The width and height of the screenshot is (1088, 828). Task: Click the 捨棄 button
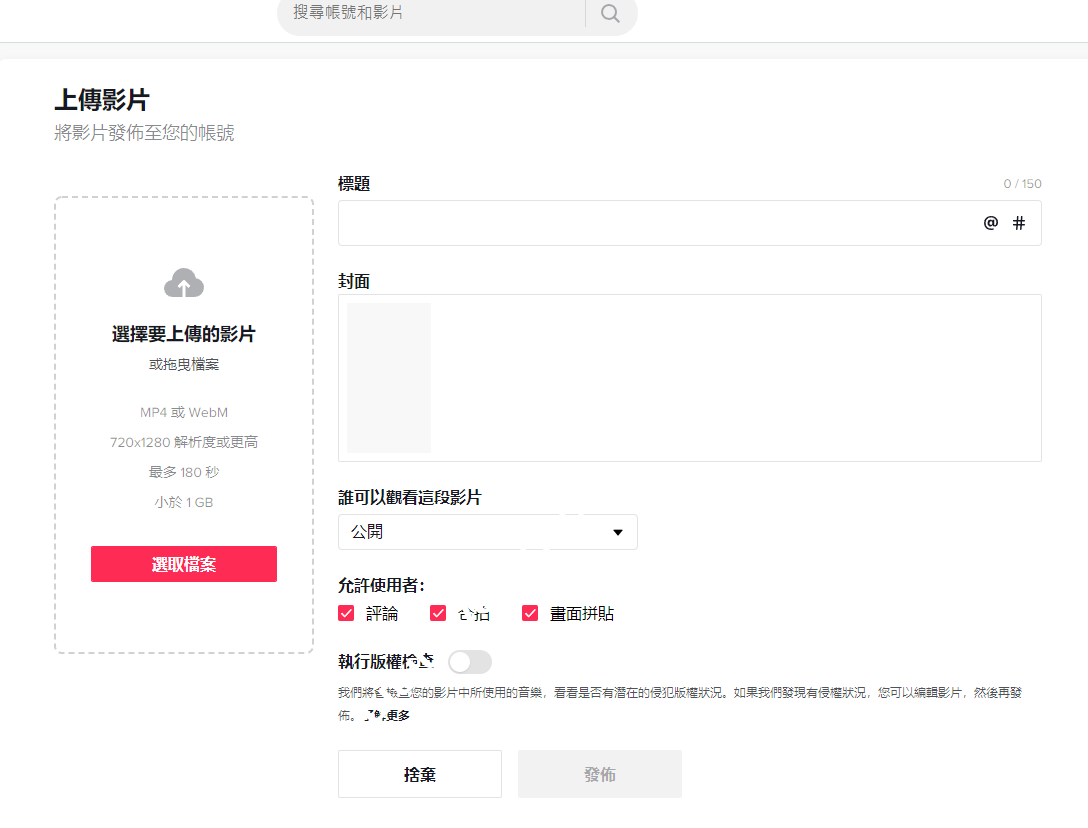click(x=420, y=774)
